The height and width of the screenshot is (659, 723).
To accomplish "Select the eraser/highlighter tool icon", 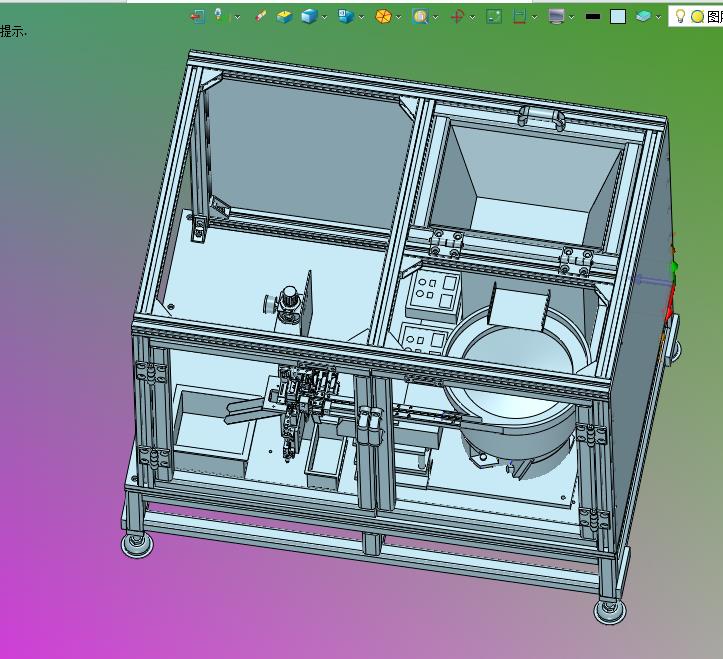I will 261,17.
